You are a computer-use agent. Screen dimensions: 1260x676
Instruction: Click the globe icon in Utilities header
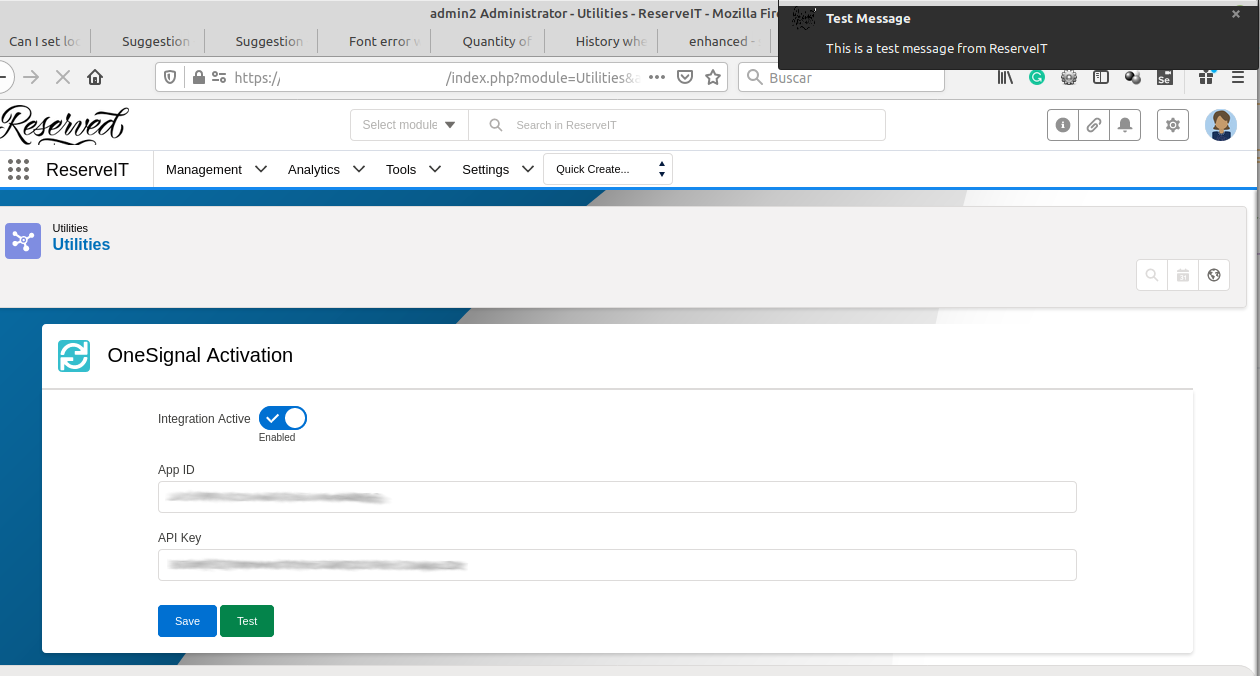pyautogui.click(x=1214, y=275)
